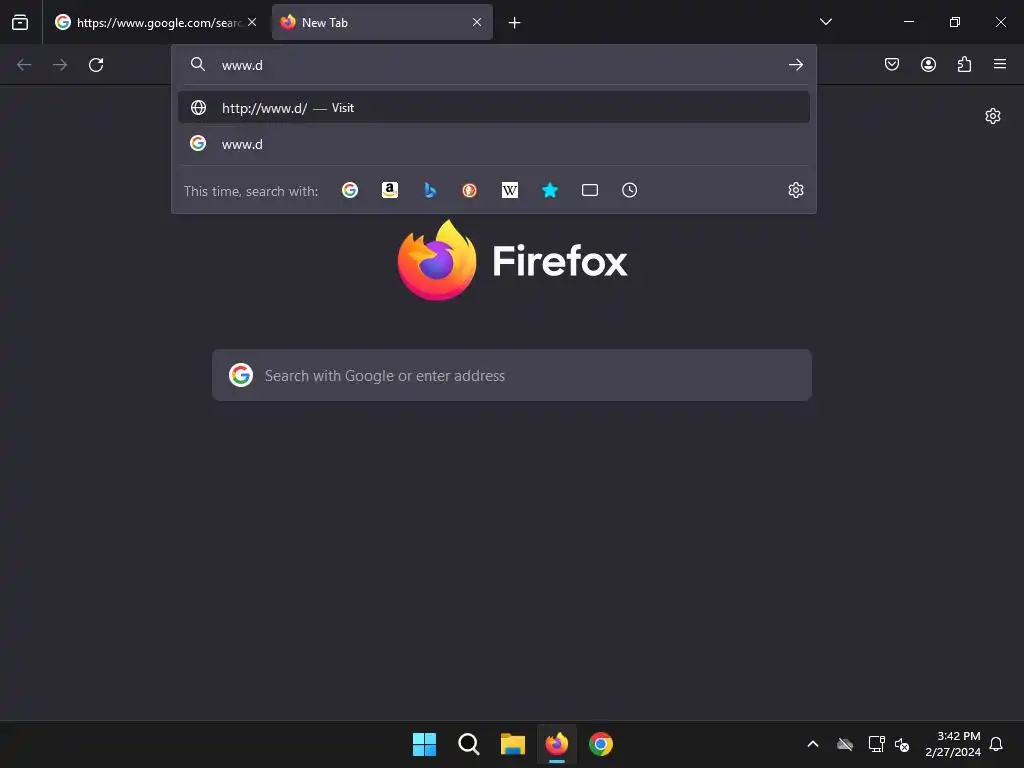The height and width of the screenshot is (768, 1024).
Task: Search this time with Google
Action: point(350,190)
